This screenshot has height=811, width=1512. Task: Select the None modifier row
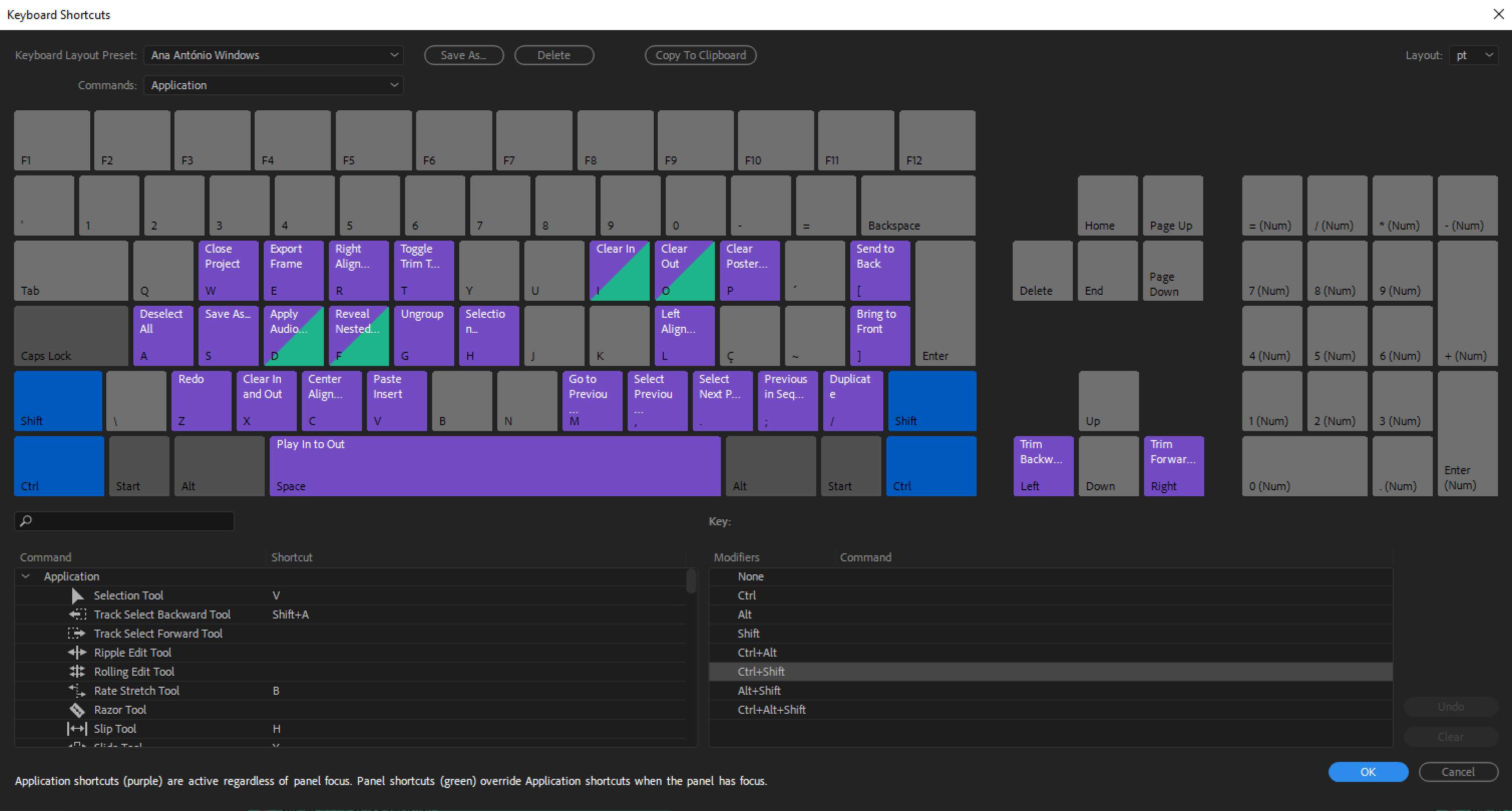click(x=1051, y=576)
